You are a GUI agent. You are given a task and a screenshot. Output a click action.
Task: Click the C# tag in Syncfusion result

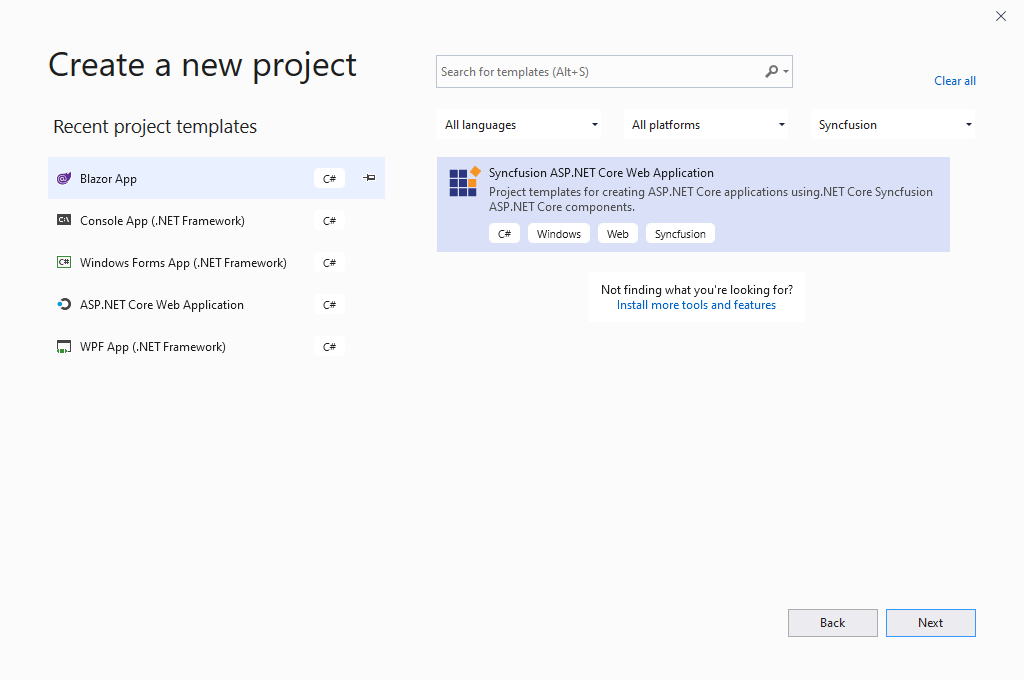click(504, 233)
